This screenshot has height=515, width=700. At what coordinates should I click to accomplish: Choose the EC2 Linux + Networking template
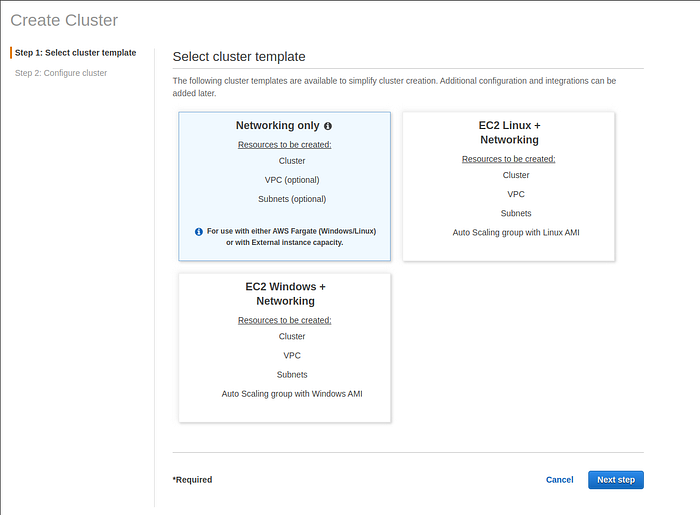[508, 186]
